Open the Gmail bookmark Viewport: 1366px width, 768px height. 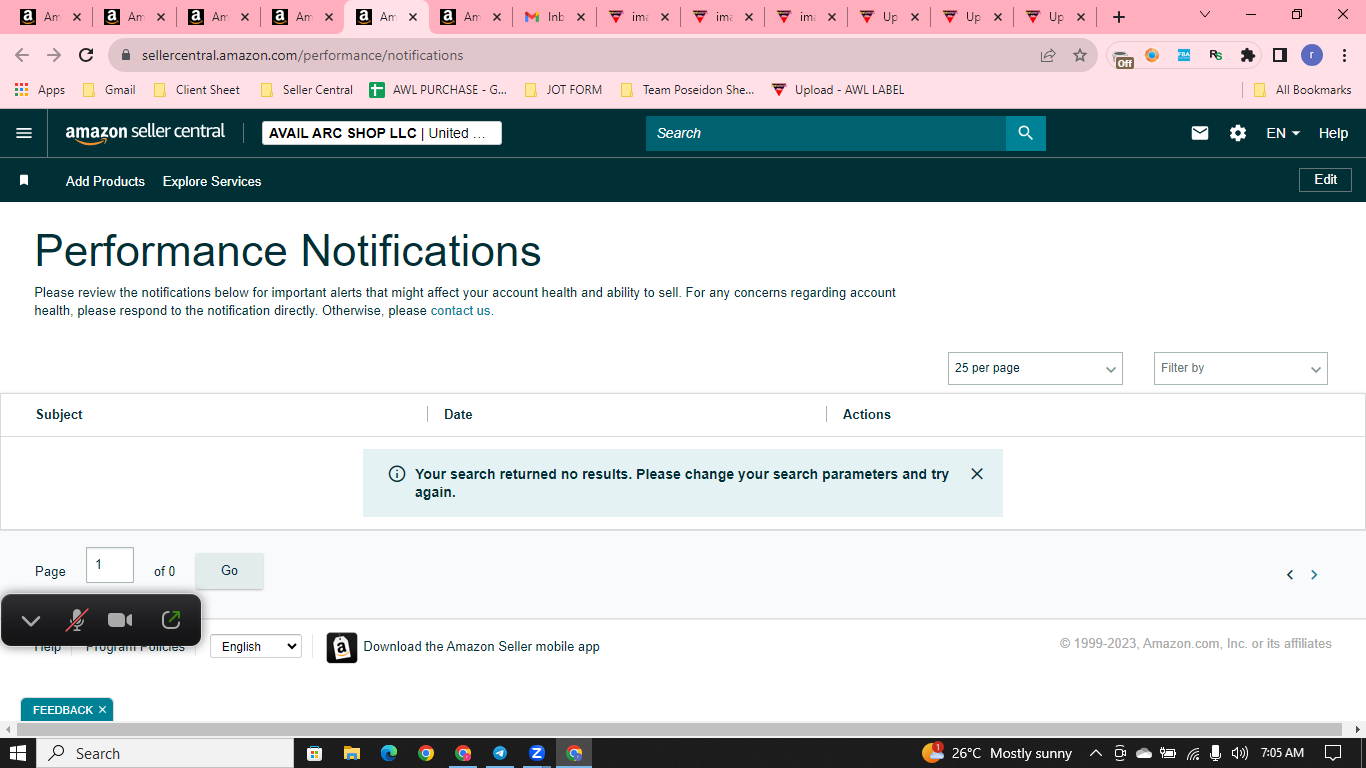click(x=108, y=90)
